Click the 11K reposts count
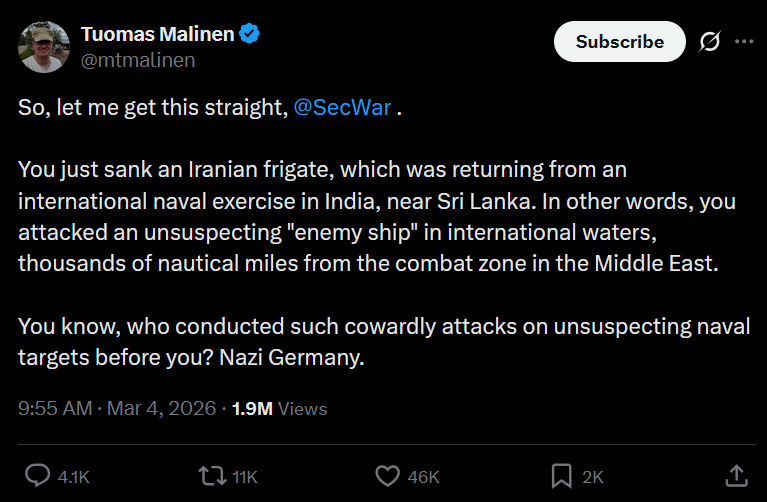Screen dimensions: 767x502 [x=245, y=477]
